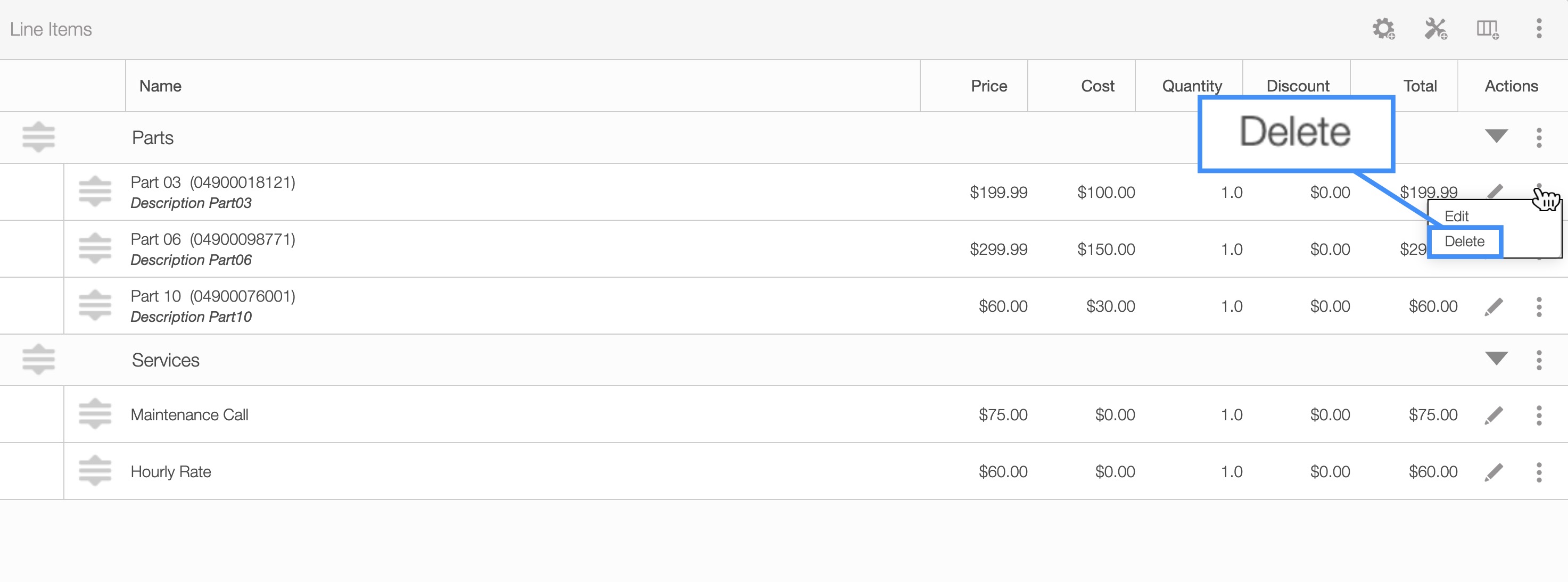
Task: Open the Line Items header kebab menu
Action: 1539,29
